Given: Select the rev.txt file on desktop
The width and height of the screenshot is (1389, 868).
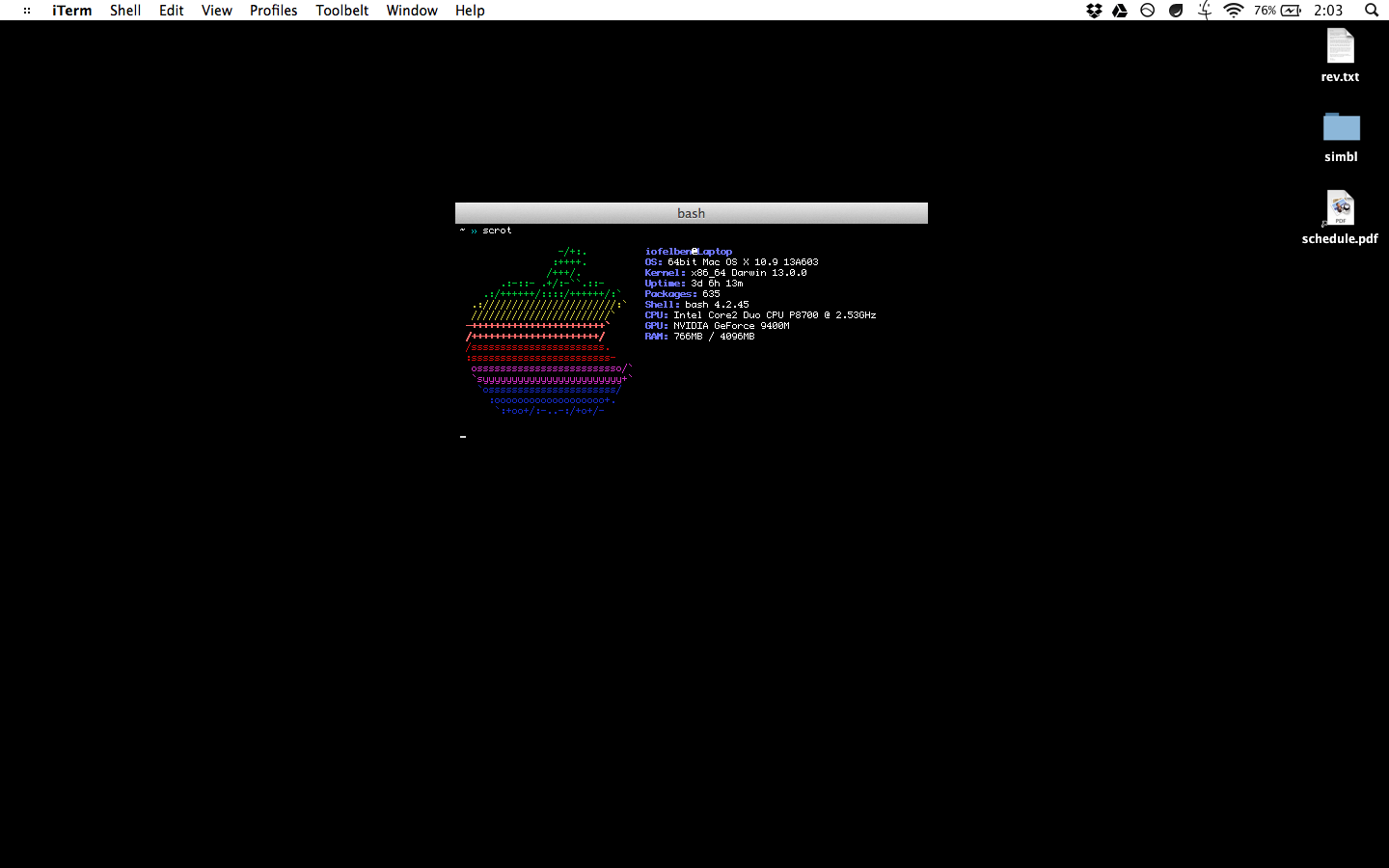Looking at the screenshot, I should (1340, 55).
